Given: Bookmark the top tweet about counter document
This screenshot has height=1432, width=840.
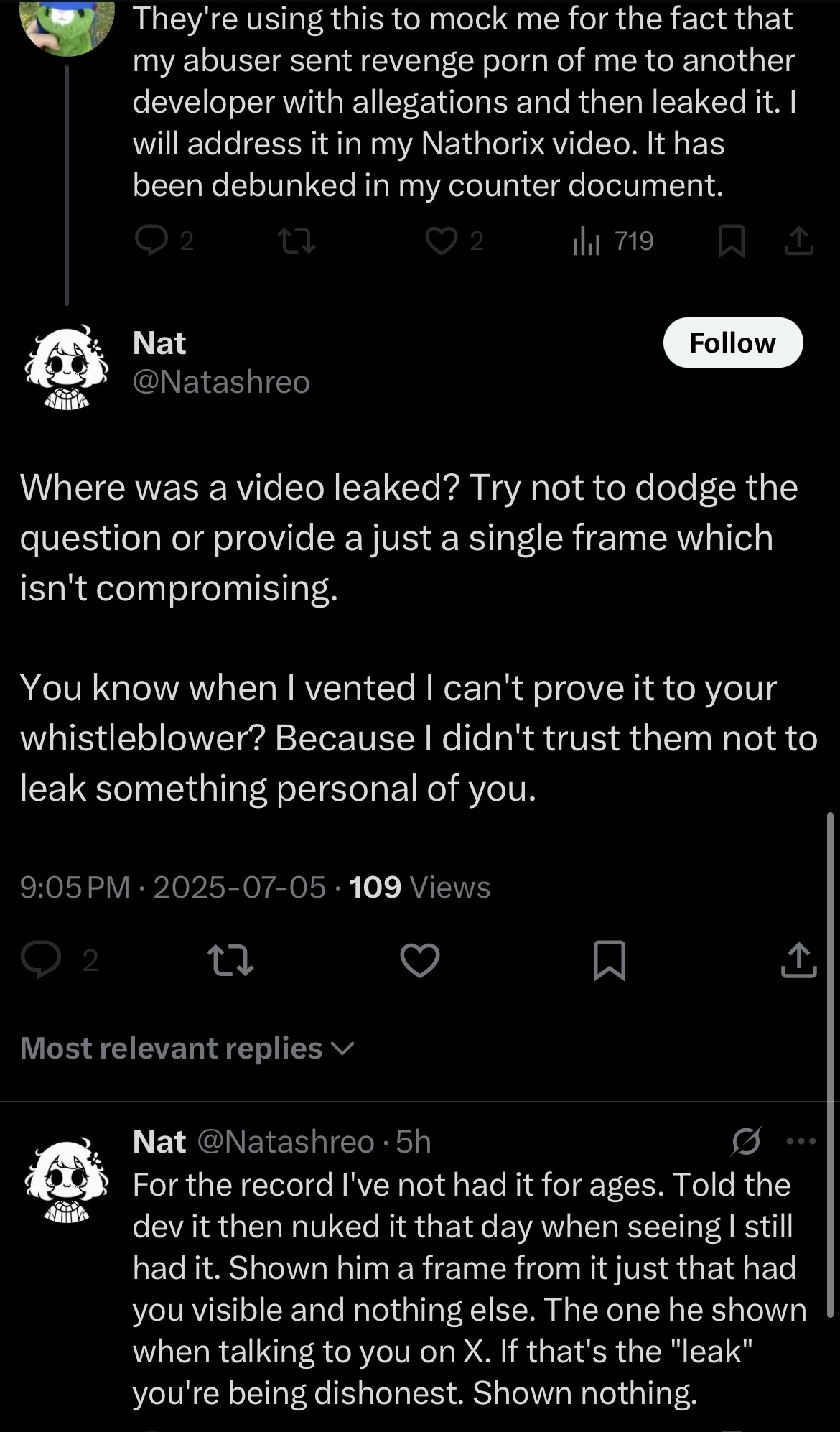Looking at the screenshot, I should (731, 241).
